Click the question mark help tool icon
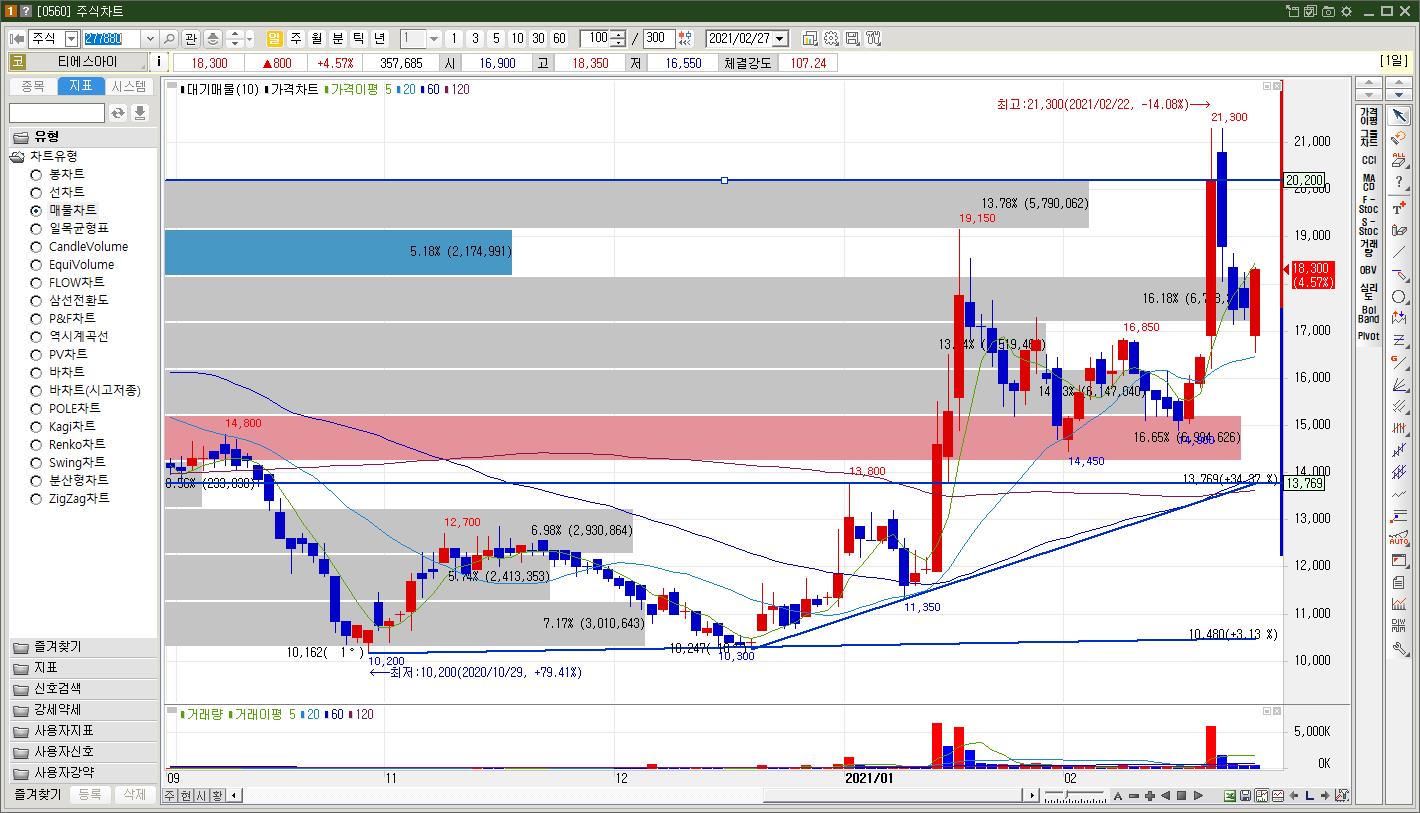The height and width of the screenshot is (813, 1420). tap(1399, 182)
